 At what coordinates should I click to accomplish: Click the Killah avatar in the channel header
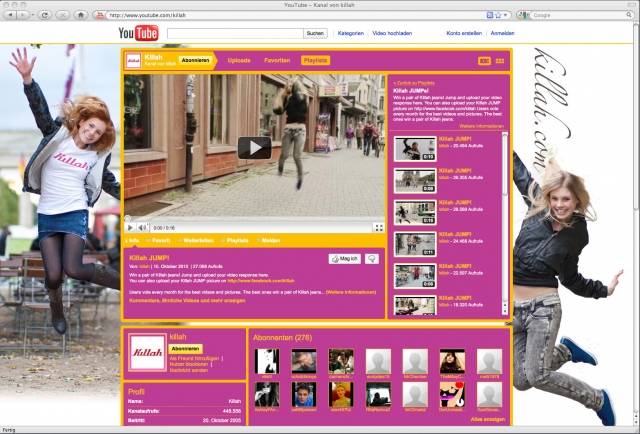[x=133, y=60]
